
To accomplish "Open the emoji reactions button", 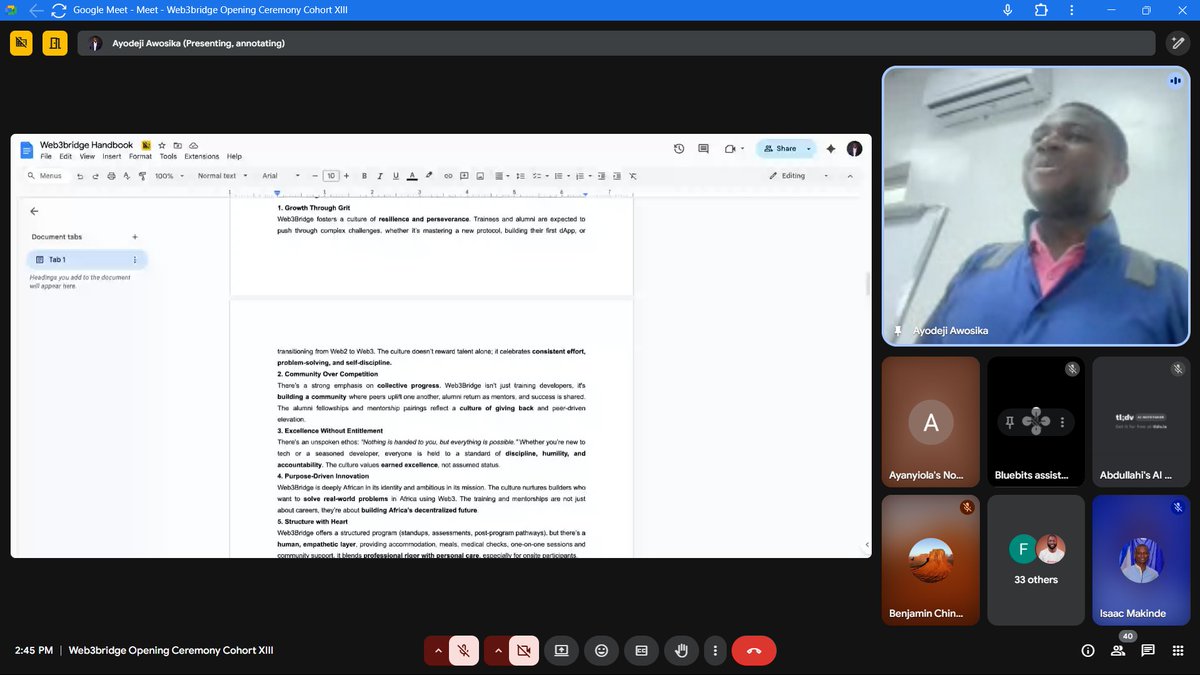I will pyautogui.click(x=601, y=650).
